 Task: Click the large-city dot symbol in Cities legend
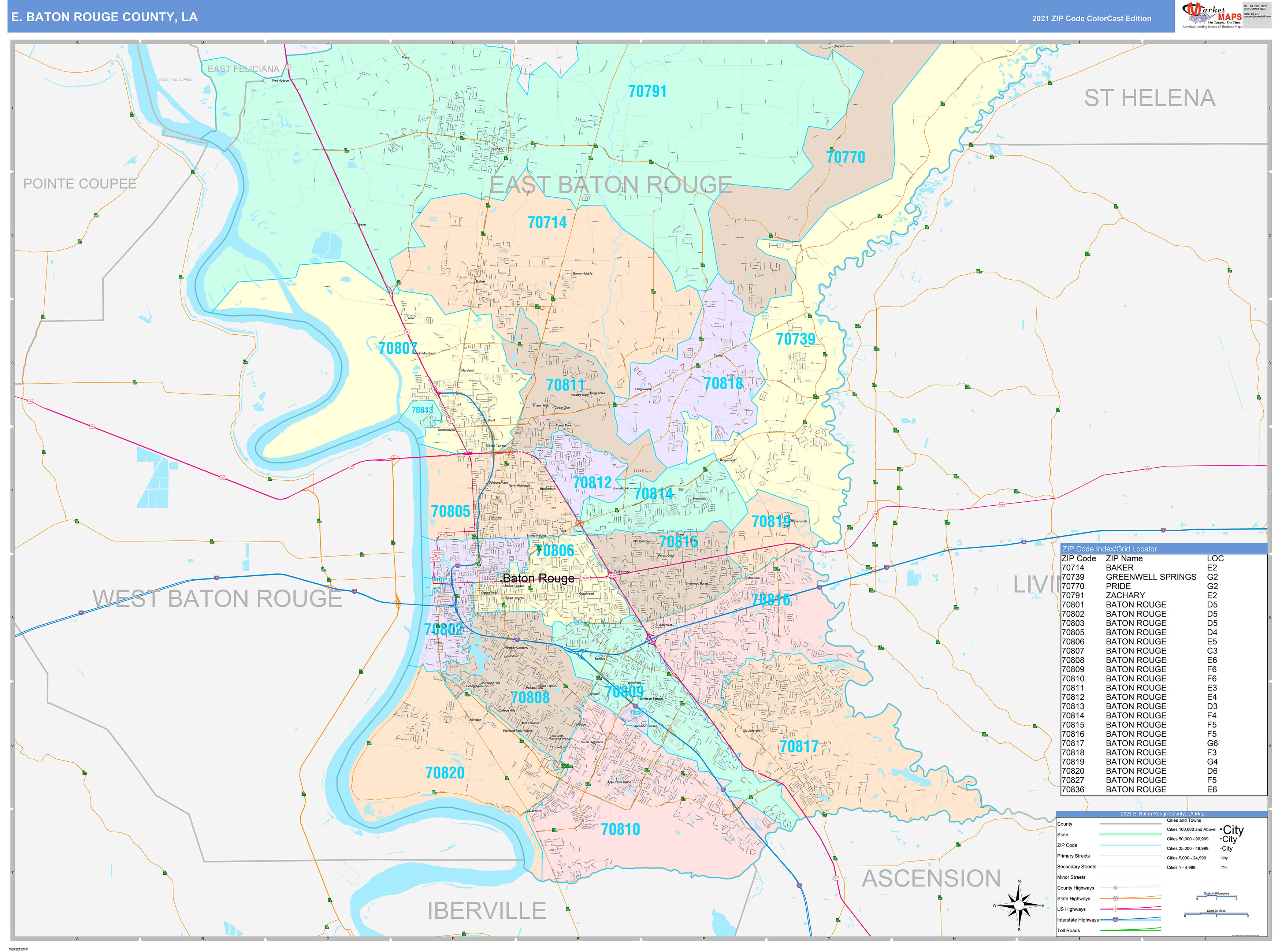[1222, 830]
